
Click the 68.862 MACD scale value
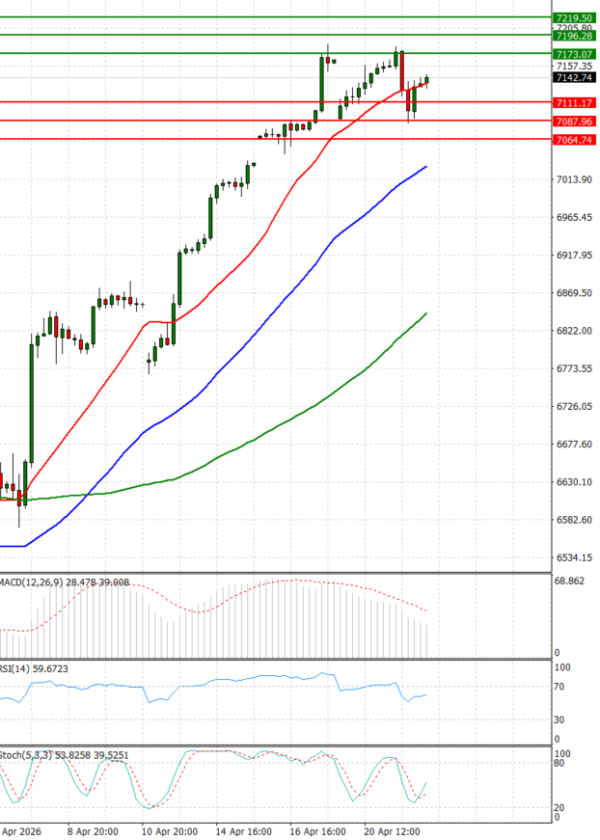pyautogui.click(x=568, y=581)
